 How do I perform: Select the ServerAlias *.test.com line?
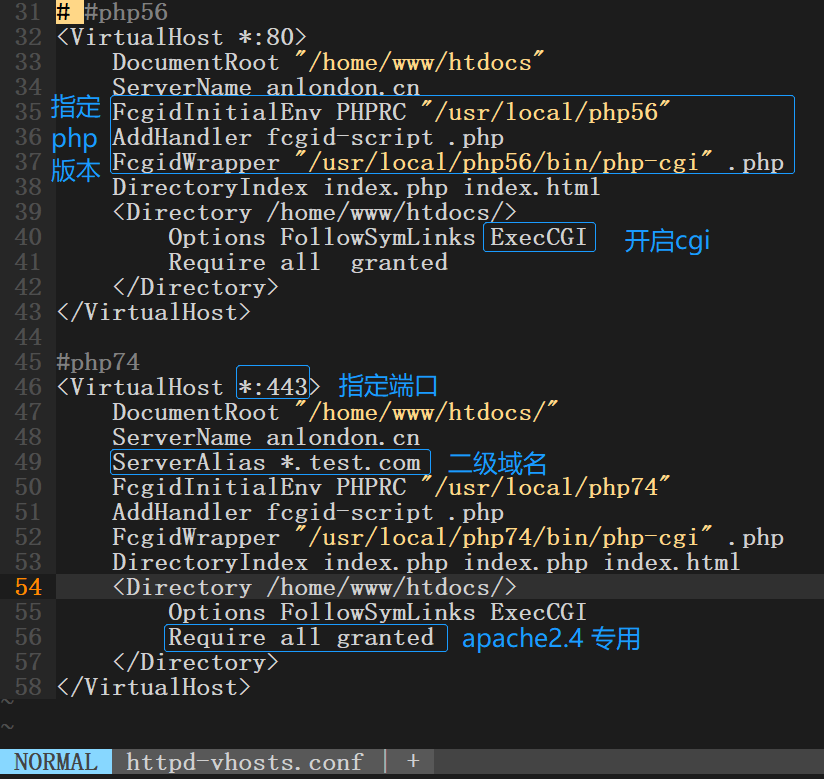(x=267, y=462)
